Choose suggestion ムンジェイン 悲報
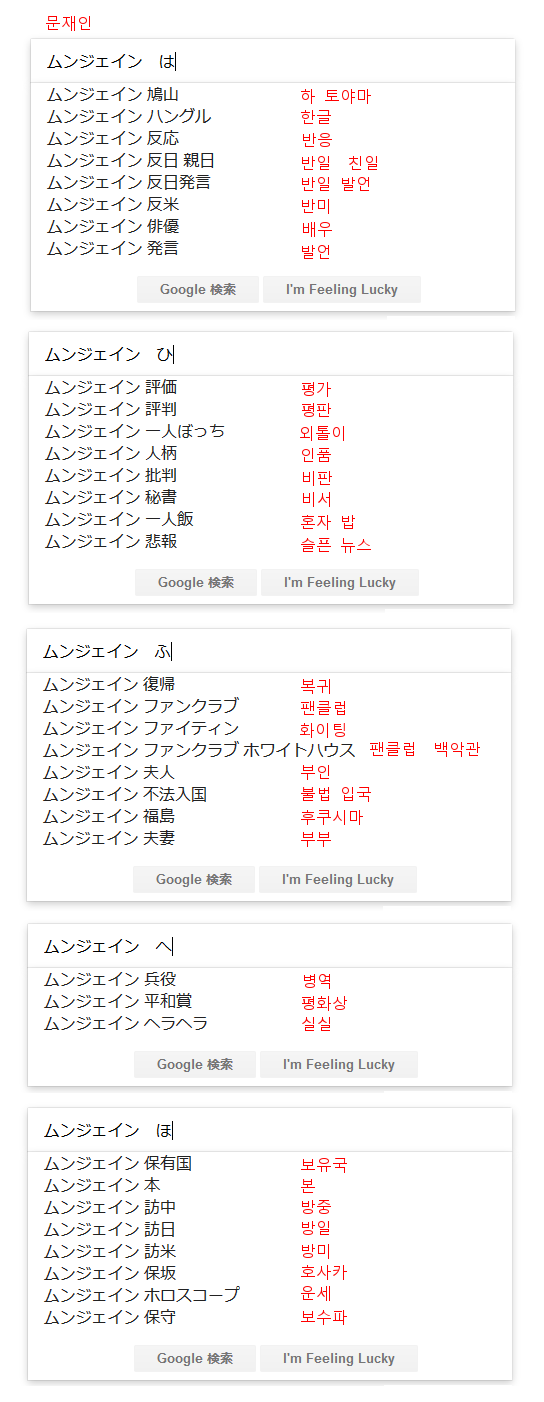 pos(111,541)
